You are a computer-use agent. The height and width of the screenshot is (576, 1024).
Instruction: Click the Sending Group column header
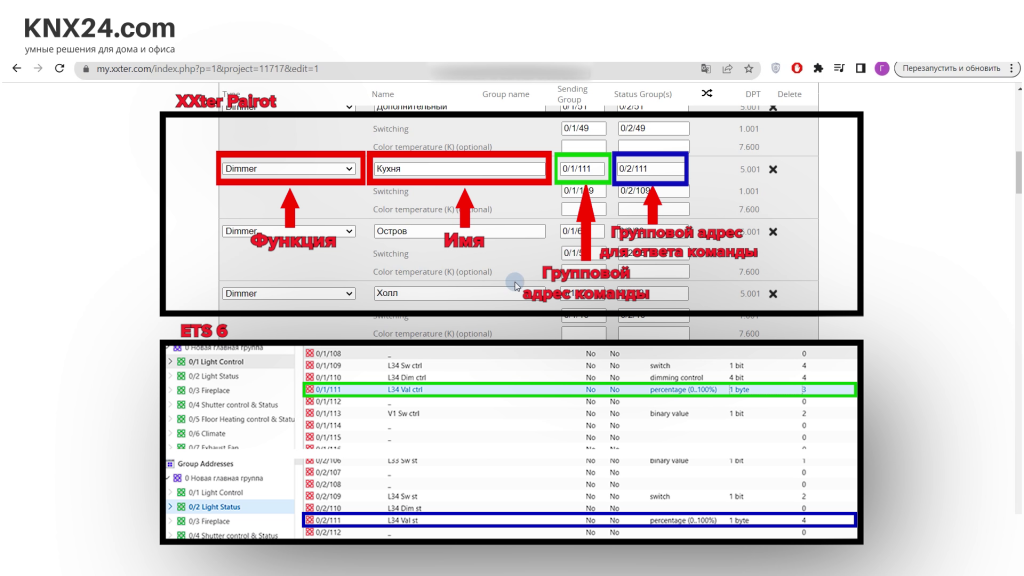(572, 94)
